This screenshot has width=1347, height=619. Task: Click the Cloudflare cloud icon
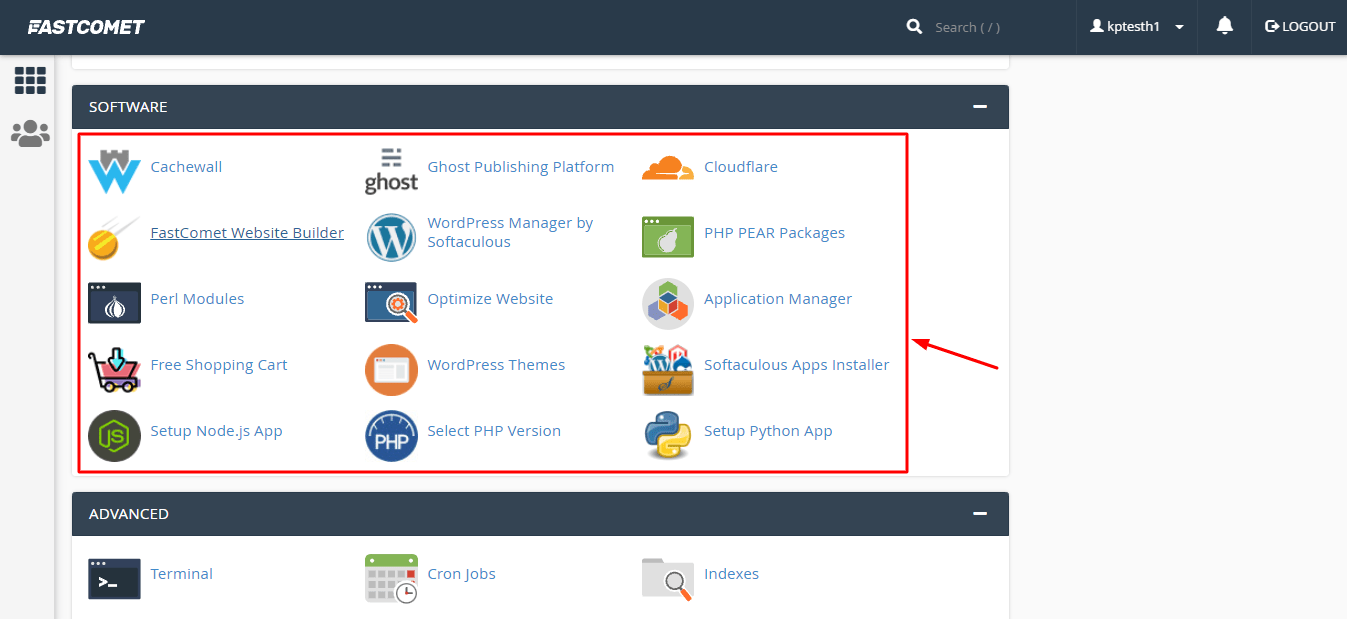tap(667, 168)
